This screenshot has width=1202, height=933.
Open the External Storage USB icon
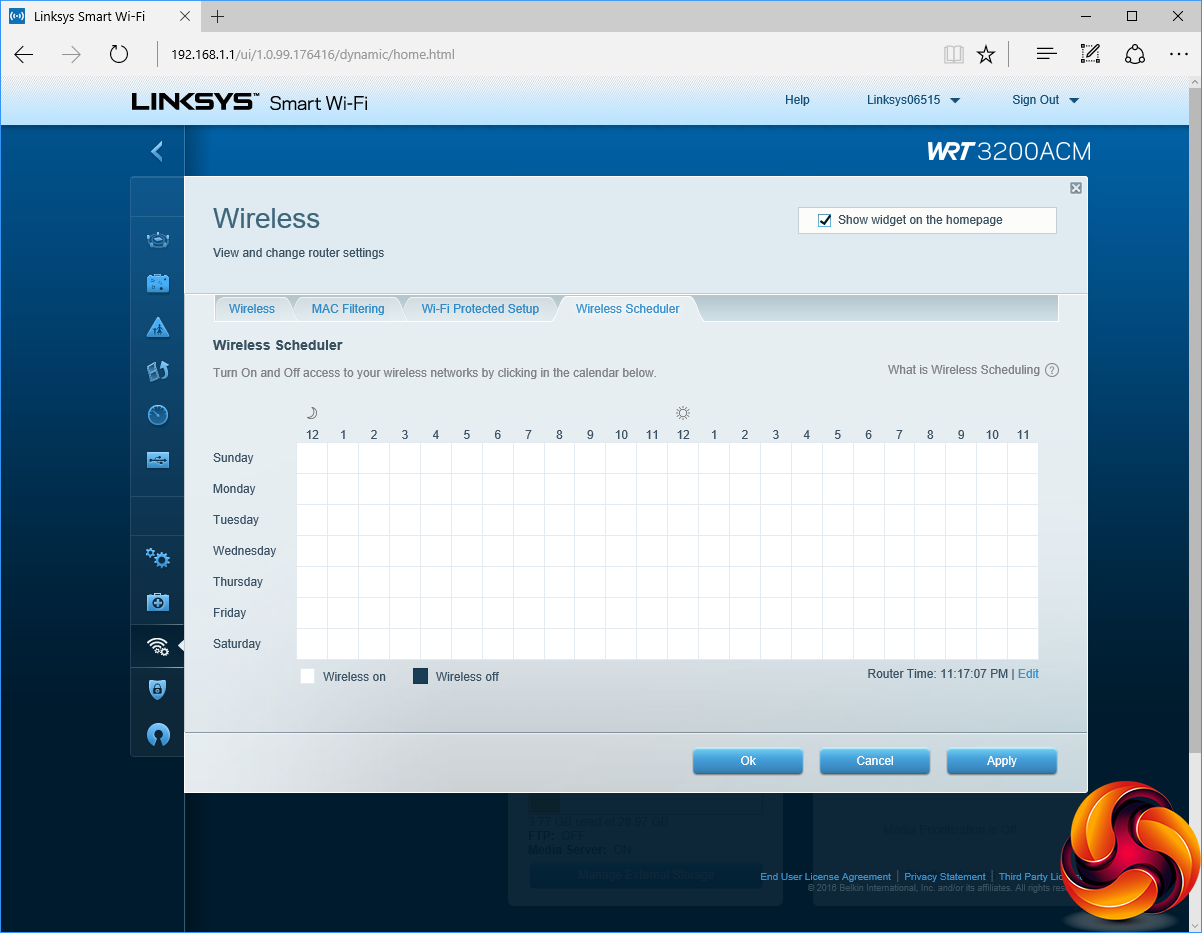[157, 459]
